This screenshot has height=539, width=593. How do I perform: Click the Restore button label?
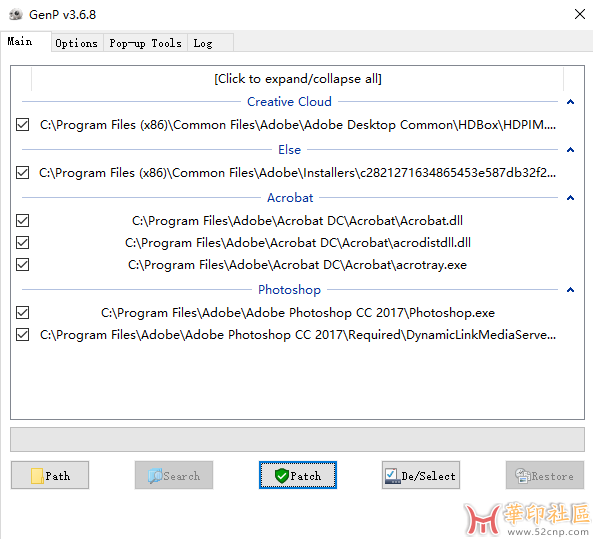[553, 476]
